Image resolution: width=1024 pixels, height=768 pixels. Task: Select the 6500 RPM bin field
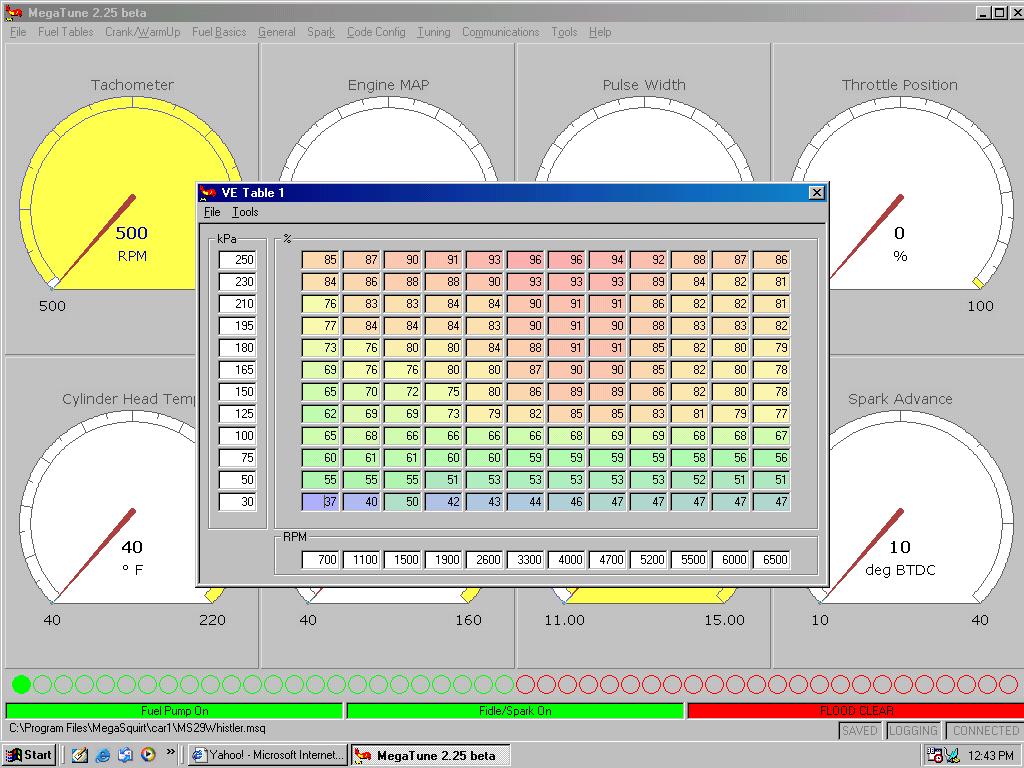pyautogui.click(x=770, y=560)
